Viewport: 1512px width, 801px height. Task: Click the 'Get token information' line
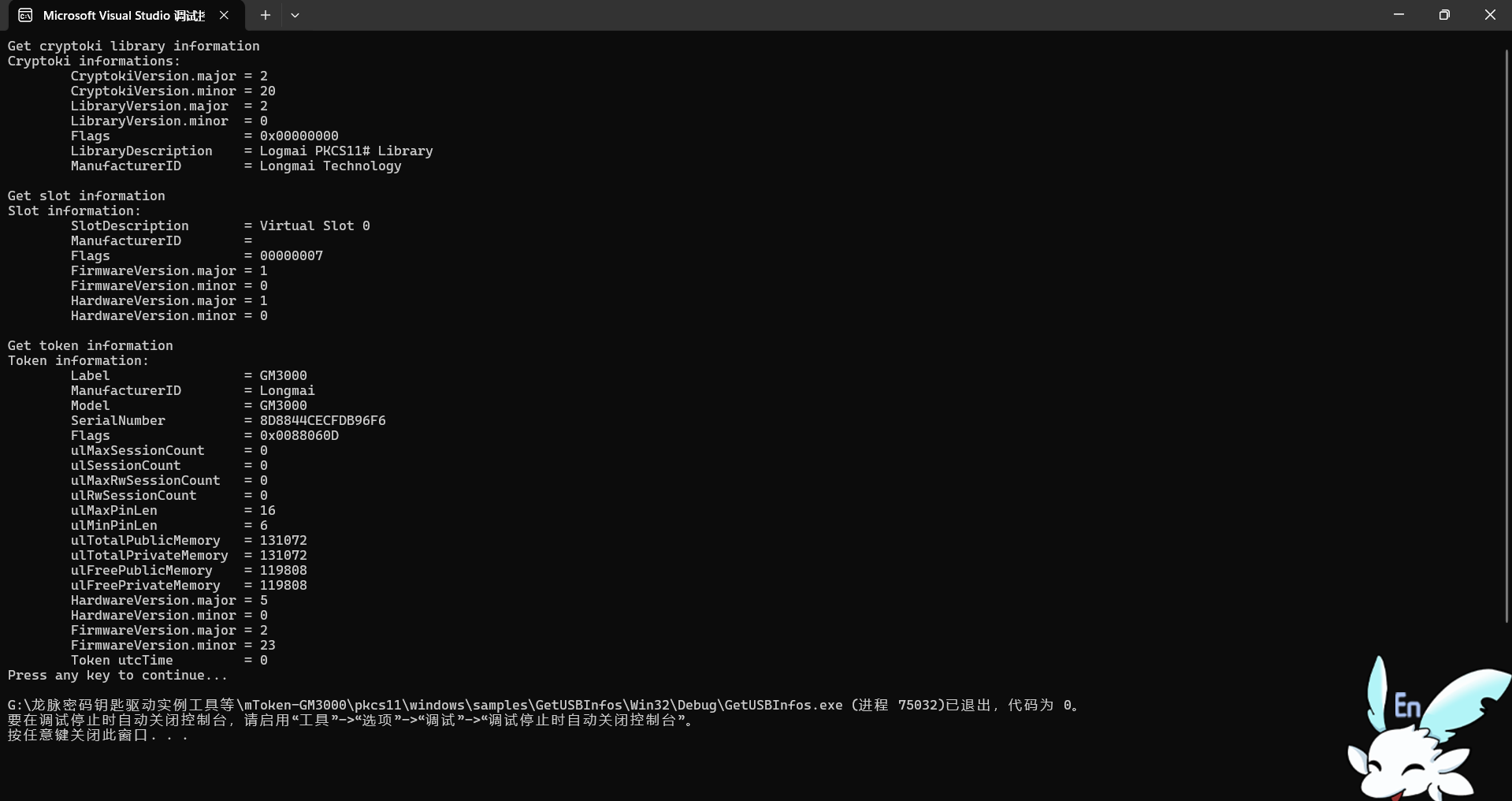(91, 345)
